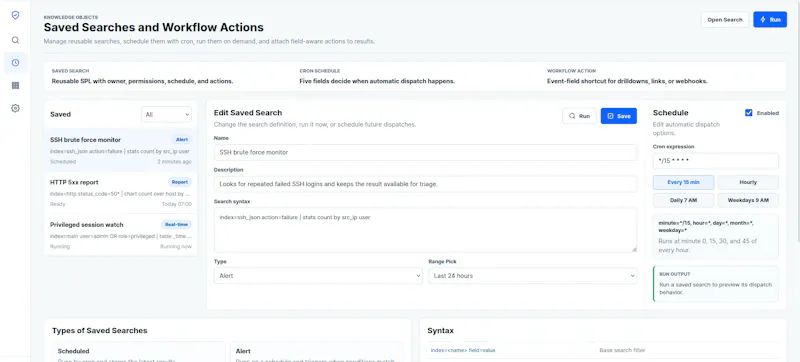Select the Weekdays 9 AM preset

click(x=748, y=200)
